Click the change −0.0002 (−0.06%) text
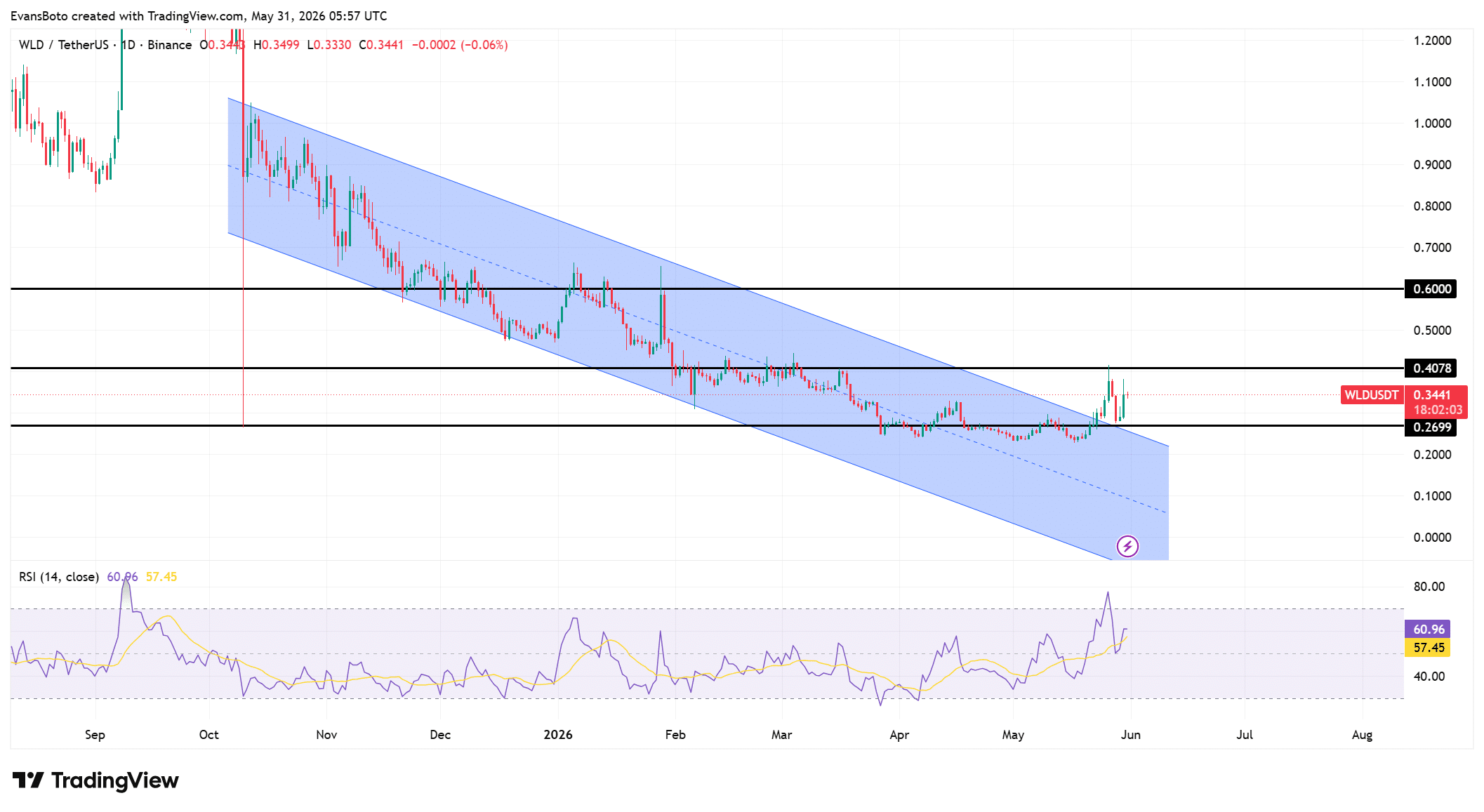 [460, 45]
